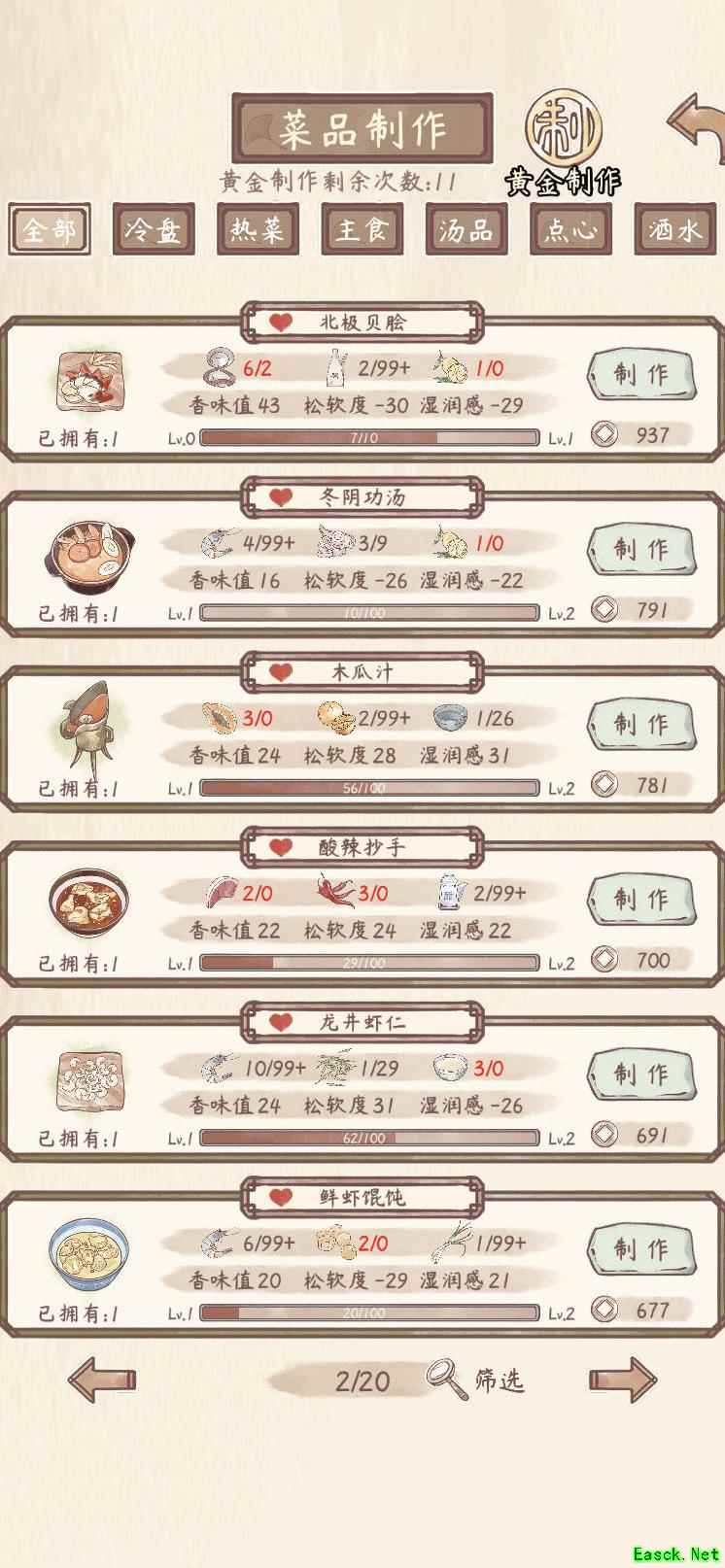Image resolution: width=725 pixels, height=1568 pixels.
Task: Select the 全部 category tab
Action: [x=50, y=230]
